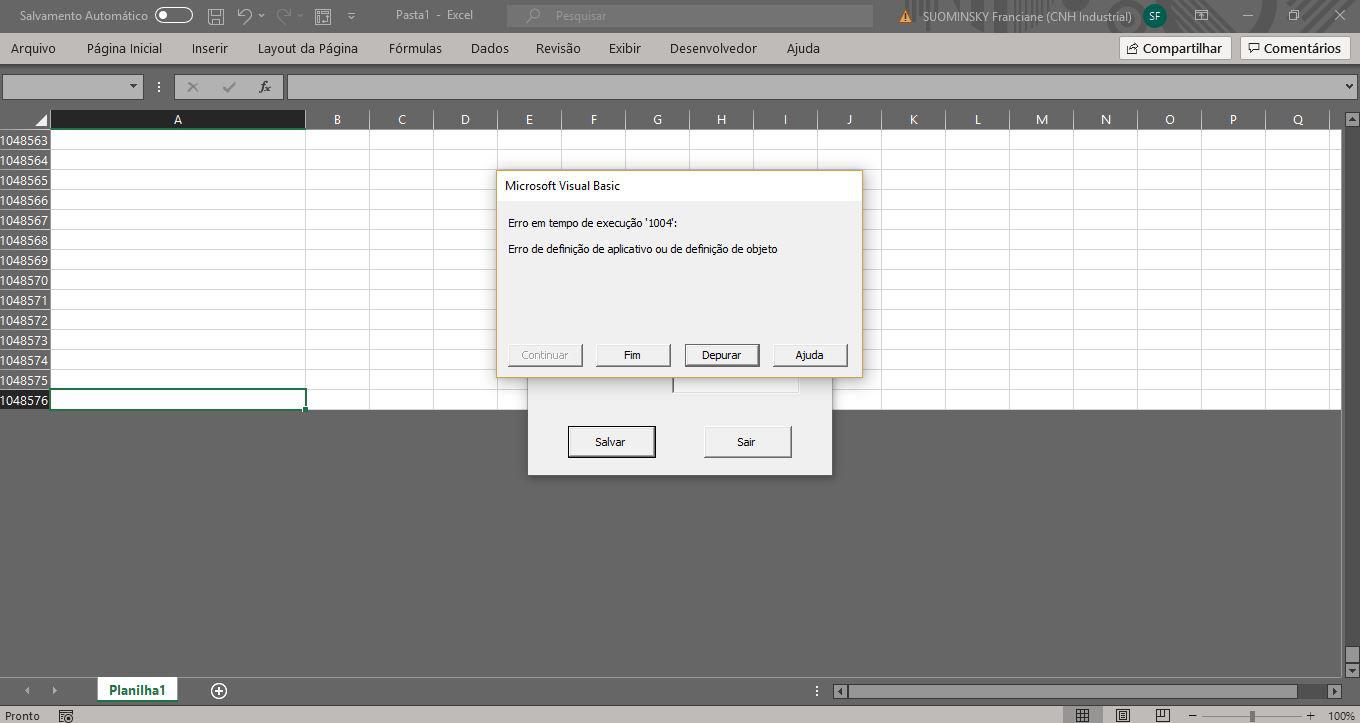Click the warning triangle icon beside account name
The width and height of the screenshot is (1360, 723).
pyautogui.click(x=906, y=16)
